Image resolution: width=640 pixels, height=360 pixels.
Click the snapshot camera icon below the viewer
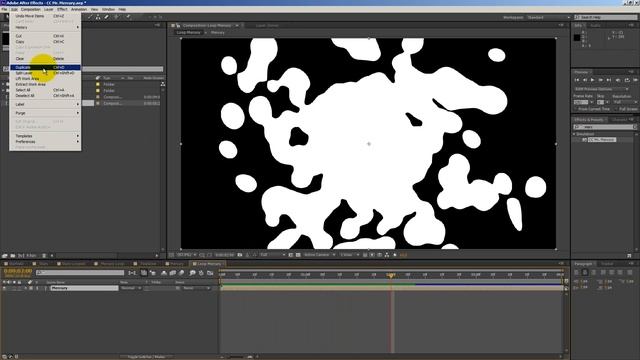(x=240, y=255)
